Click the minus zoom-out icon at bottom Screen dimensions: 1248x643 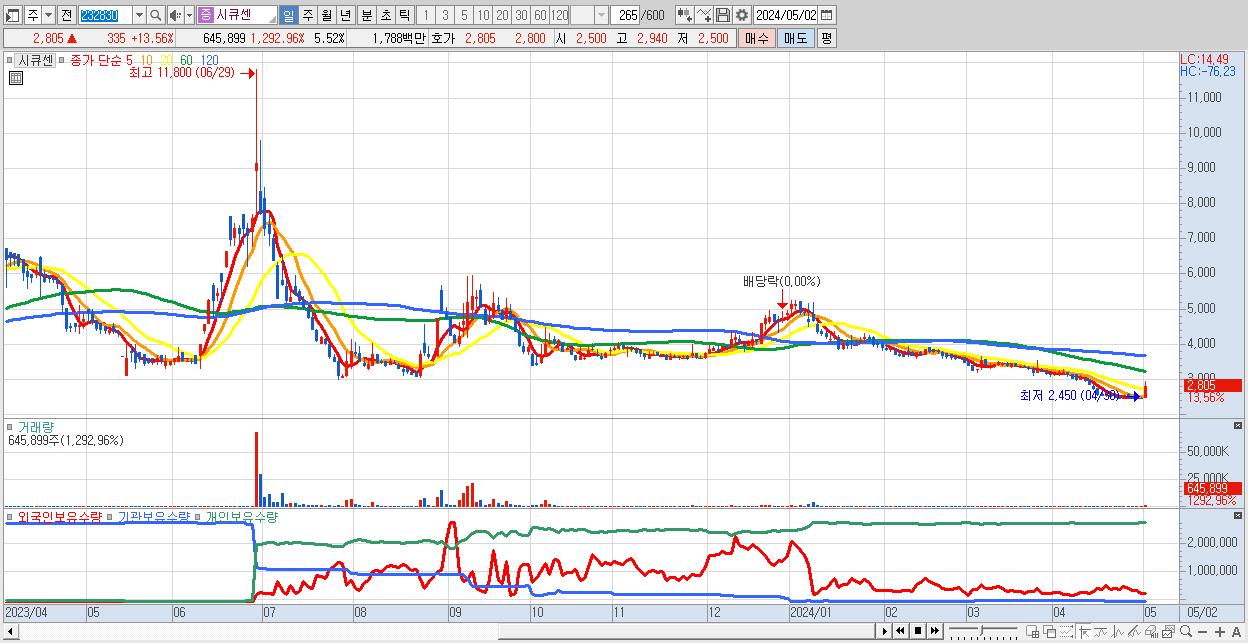pyautogui.click(x=1202, y=631)
